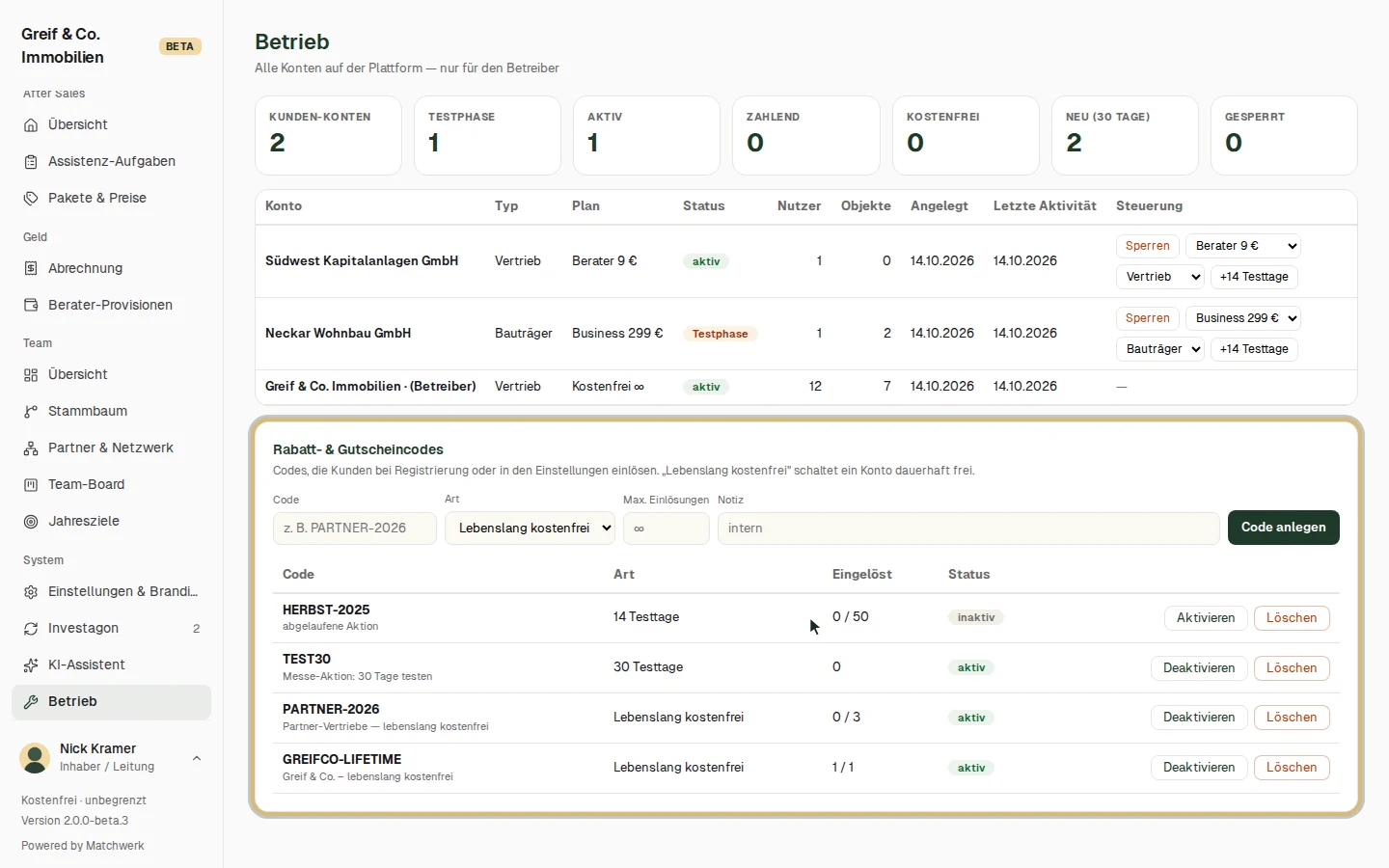Image resolution: width=1389 pixels, height=868 pixels.
Task: Open the Vertrieb type dropdown for Südwest Kapitalanlagen
Action: (1160, 277)
